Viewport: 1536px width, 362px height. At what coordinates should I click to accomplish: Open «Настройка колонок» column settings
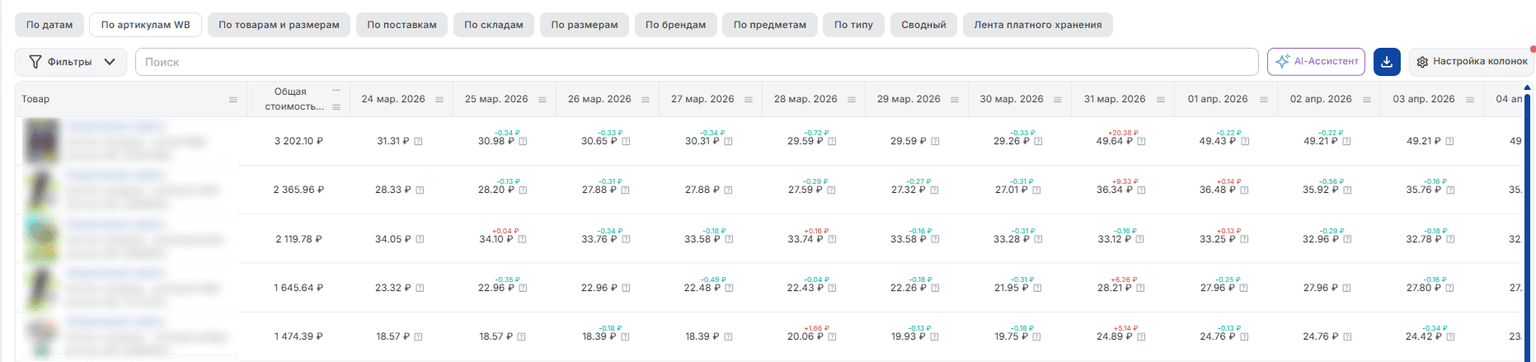[x=1471, y=62]
